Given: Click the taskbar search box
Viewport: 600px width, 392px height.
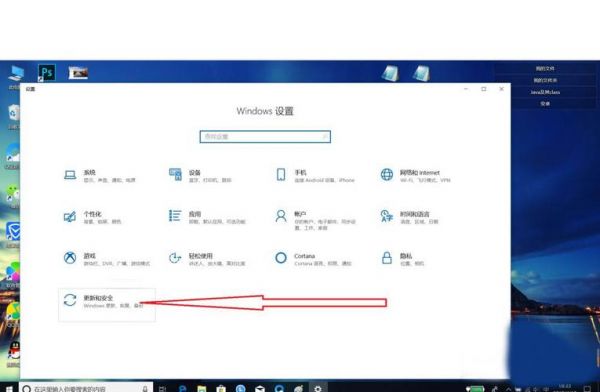Looking at the screenshot, I should pyautogui.click(x=86, y=388).
